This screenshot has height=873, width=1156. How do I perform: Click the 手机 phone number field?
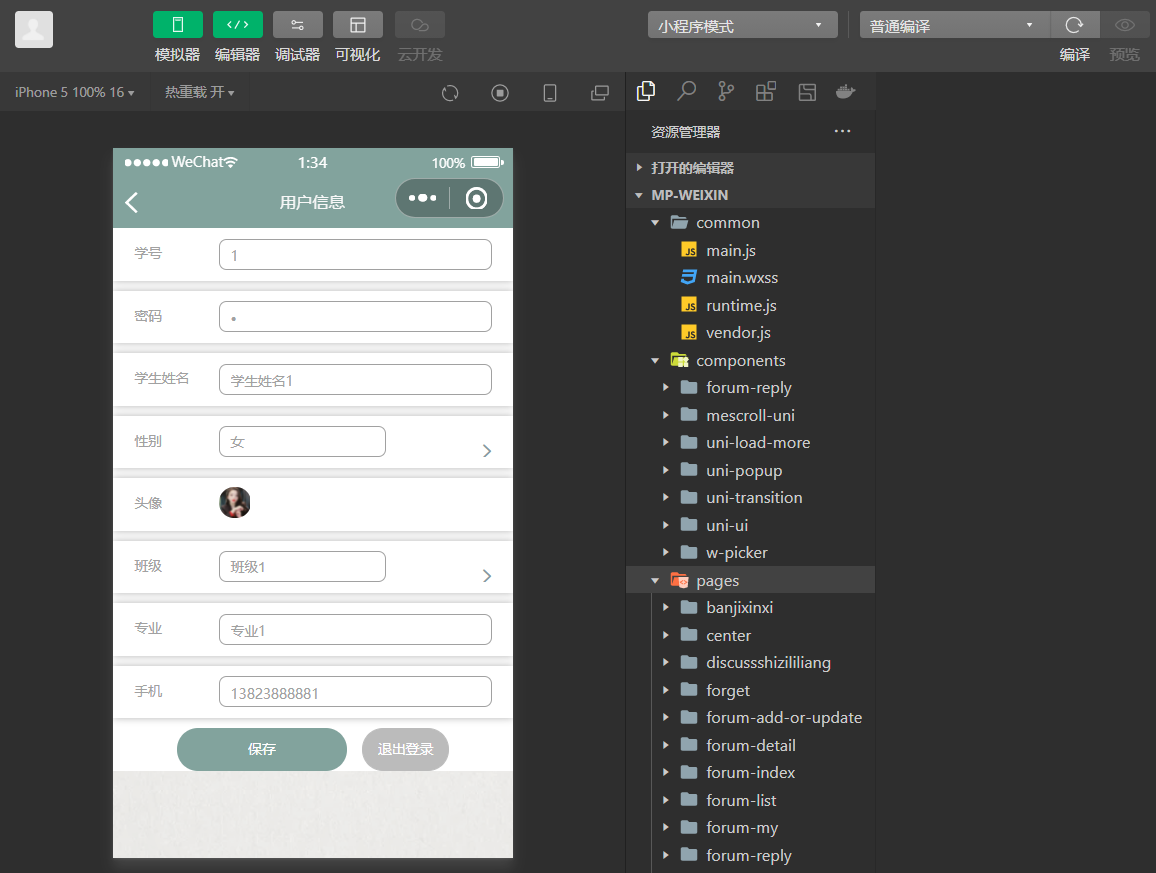(355, 692)
